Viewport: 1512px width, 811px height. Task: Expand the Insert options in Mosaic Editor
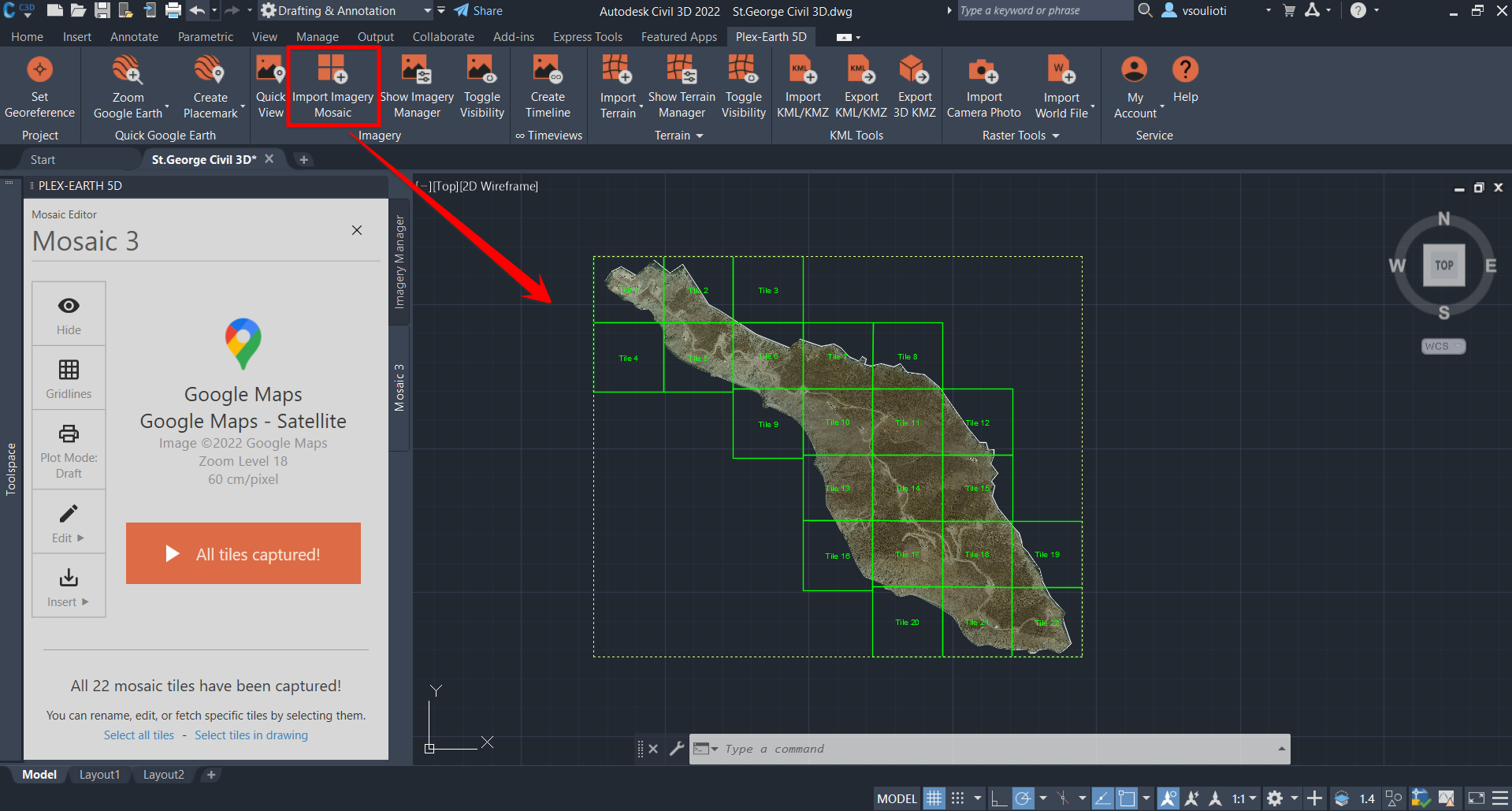[x=69, y=586]
